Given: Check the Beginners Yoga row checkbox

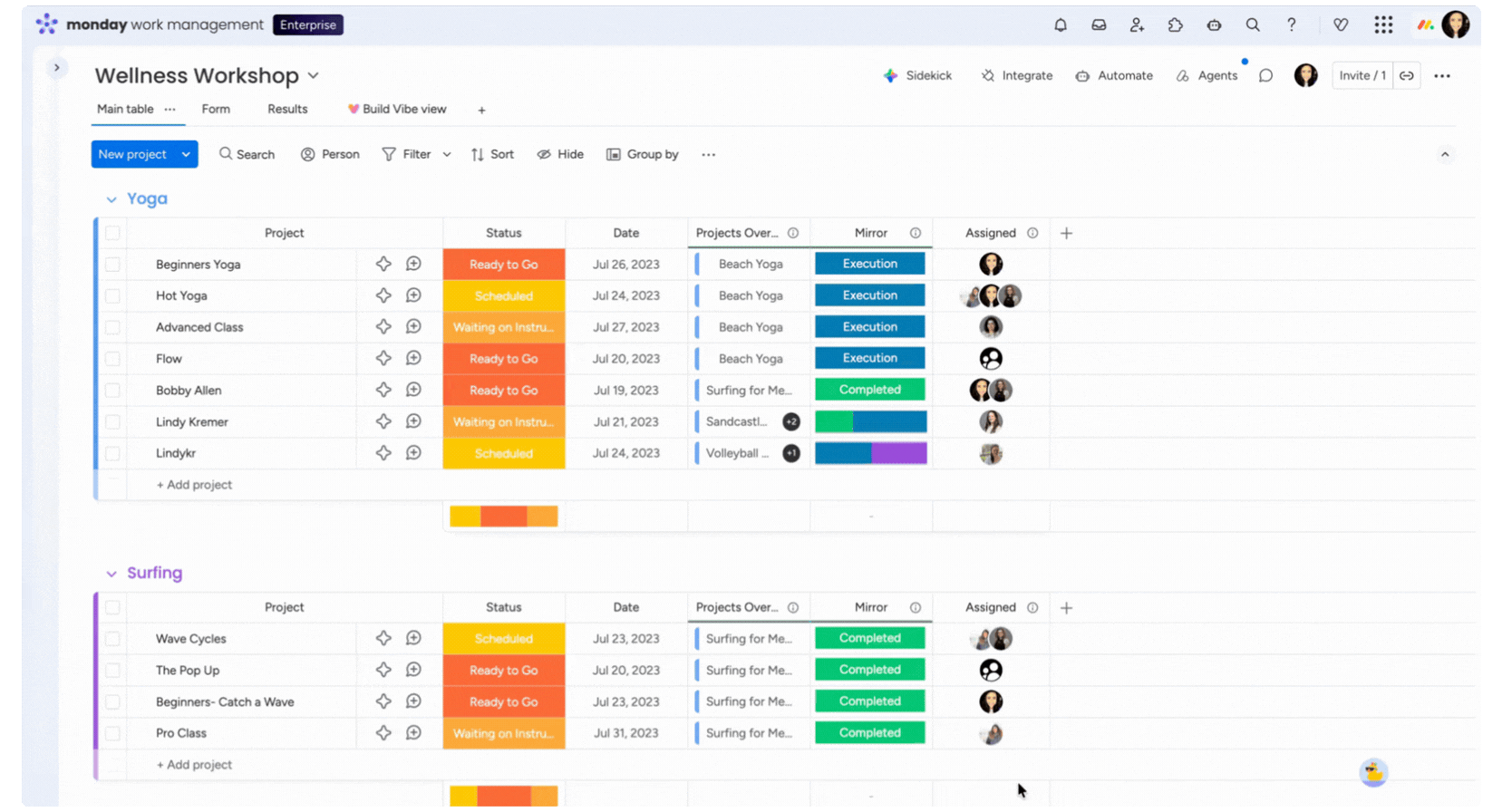Looking at the screenshot, I should pos(112,265).
